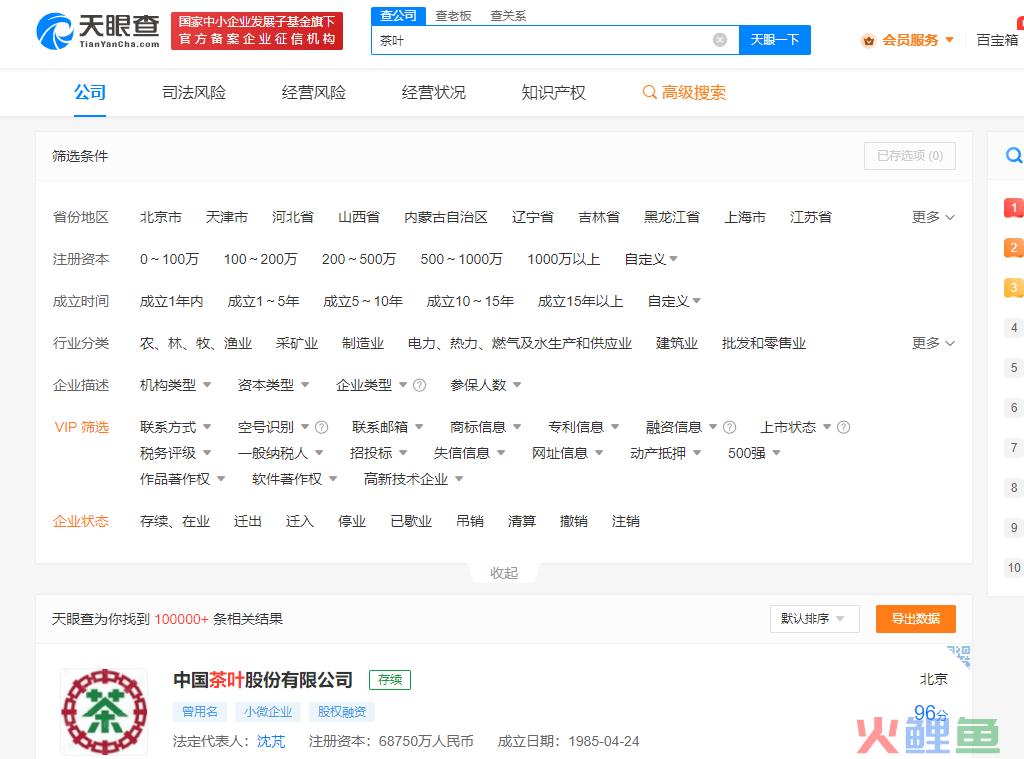Collapse filters with the 收起 button
This screenshot has height=759, width=1024.
(x=504, y=573)
